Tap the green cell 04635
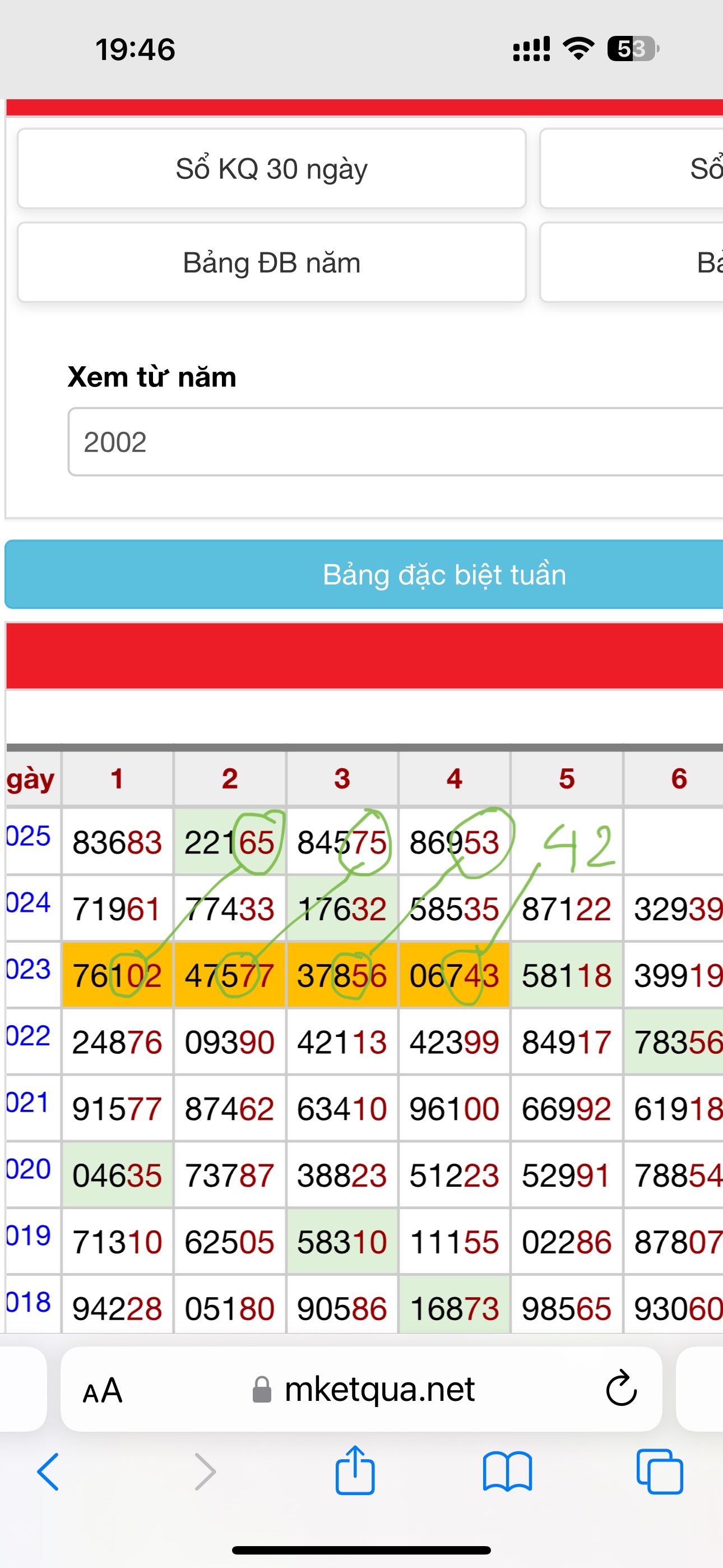Viewport: 723px width, 1568px height. pos(118,1175)
